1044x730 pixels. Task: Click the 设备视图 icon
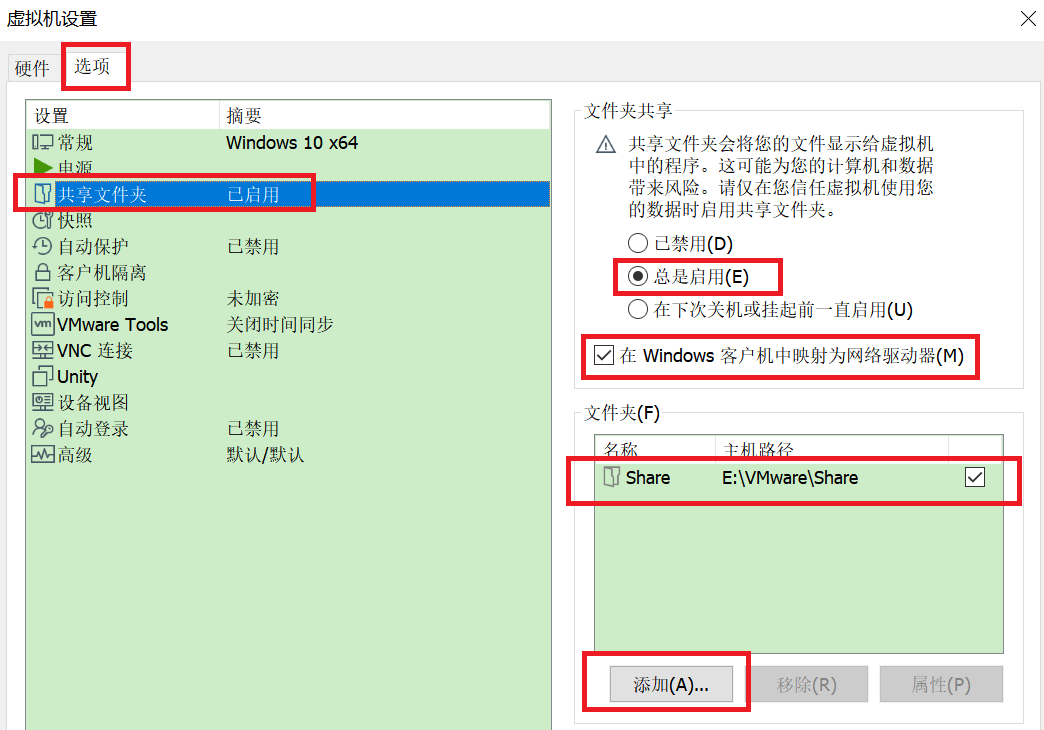pos(43,402)
